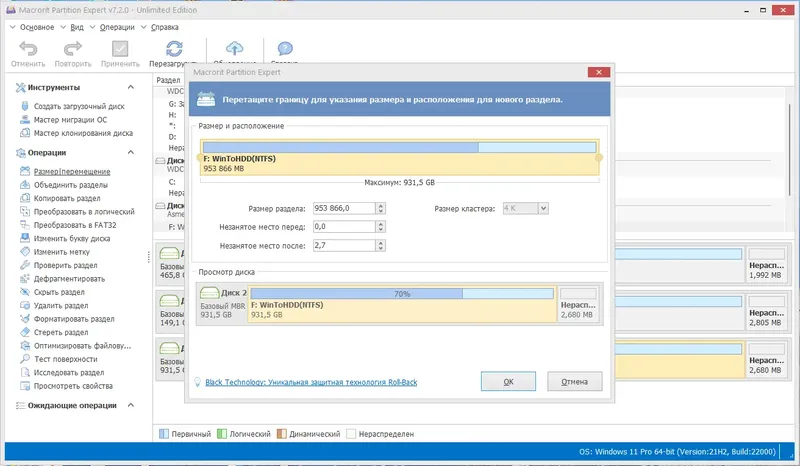The image size is (800, 466).
Task: Click the Диск 2 icon in preview
Action: click(x=210, y=293)
